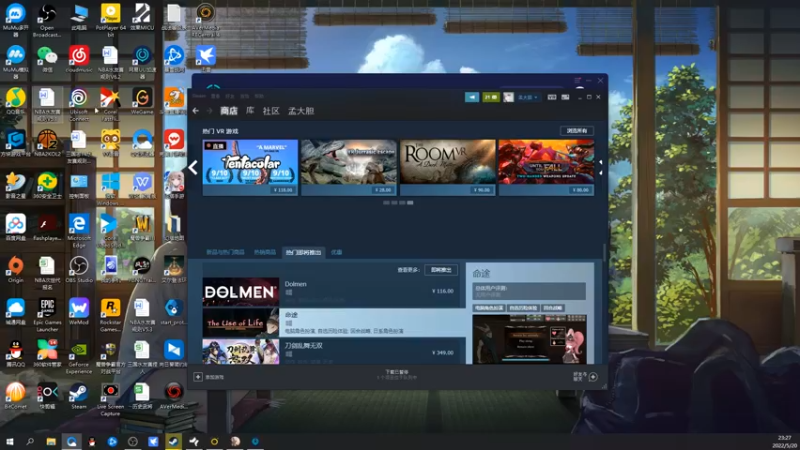800x450 pixels.
Task: Open the Steam menu in menu bar
Action: pos(199,96)
